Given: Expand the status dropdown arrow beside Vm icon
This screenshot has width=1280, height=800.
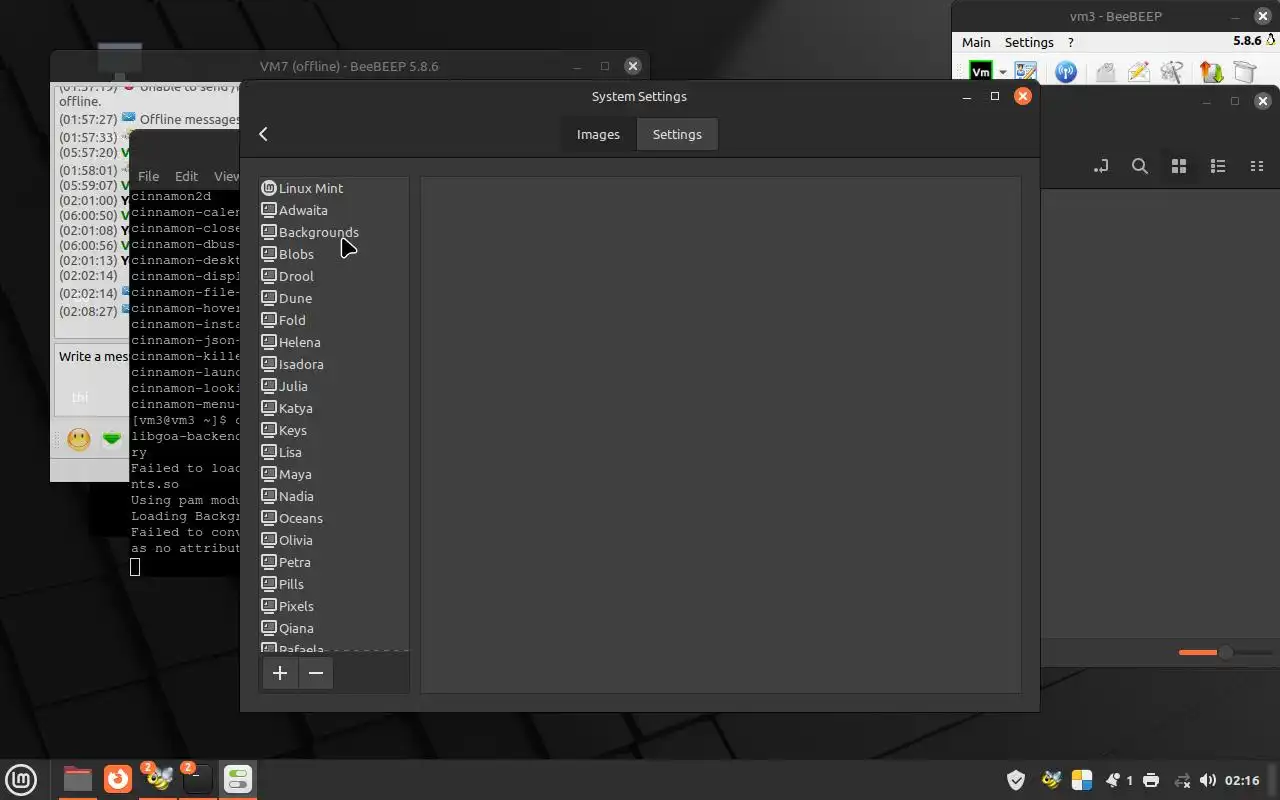Looking at the screenshot, I should pos(1002,73).
